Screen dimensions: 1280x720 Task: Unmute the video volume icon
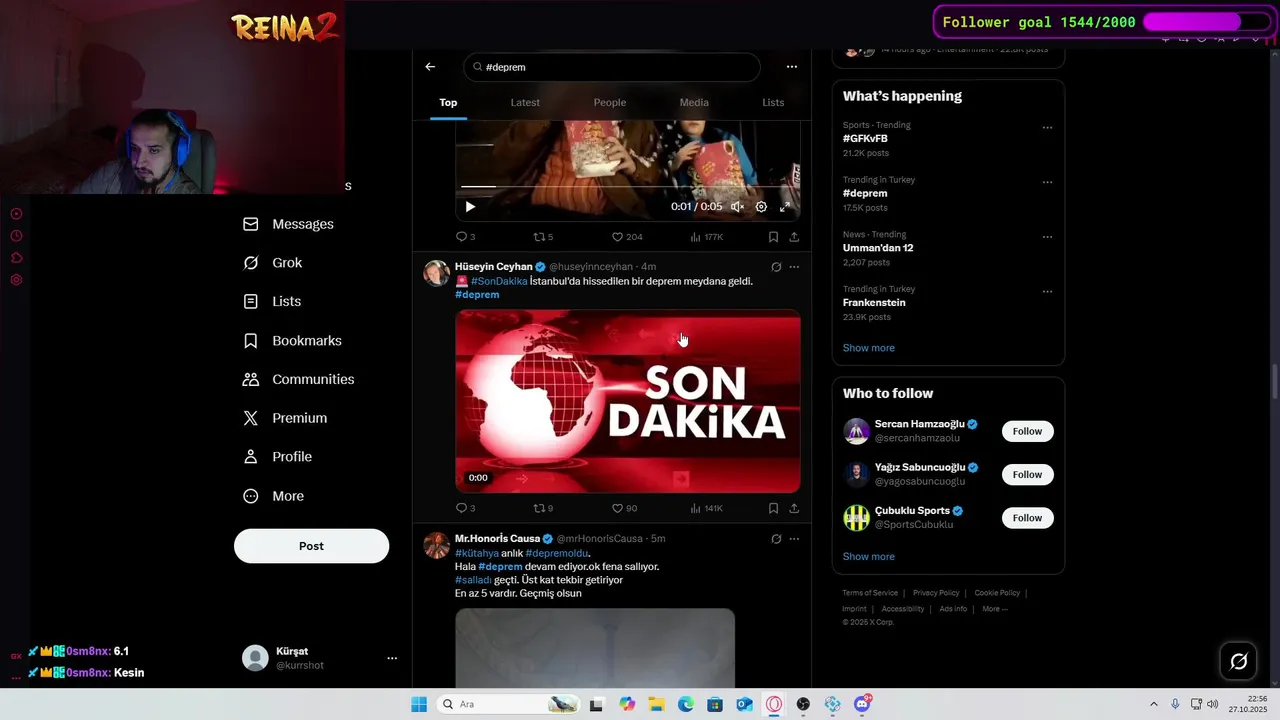[x=737, y=207]
